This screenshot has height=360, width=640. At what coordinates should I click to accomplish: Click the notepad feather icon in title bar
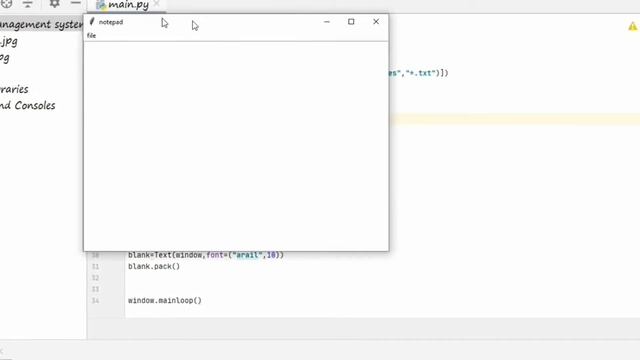[x=92, y=22]
